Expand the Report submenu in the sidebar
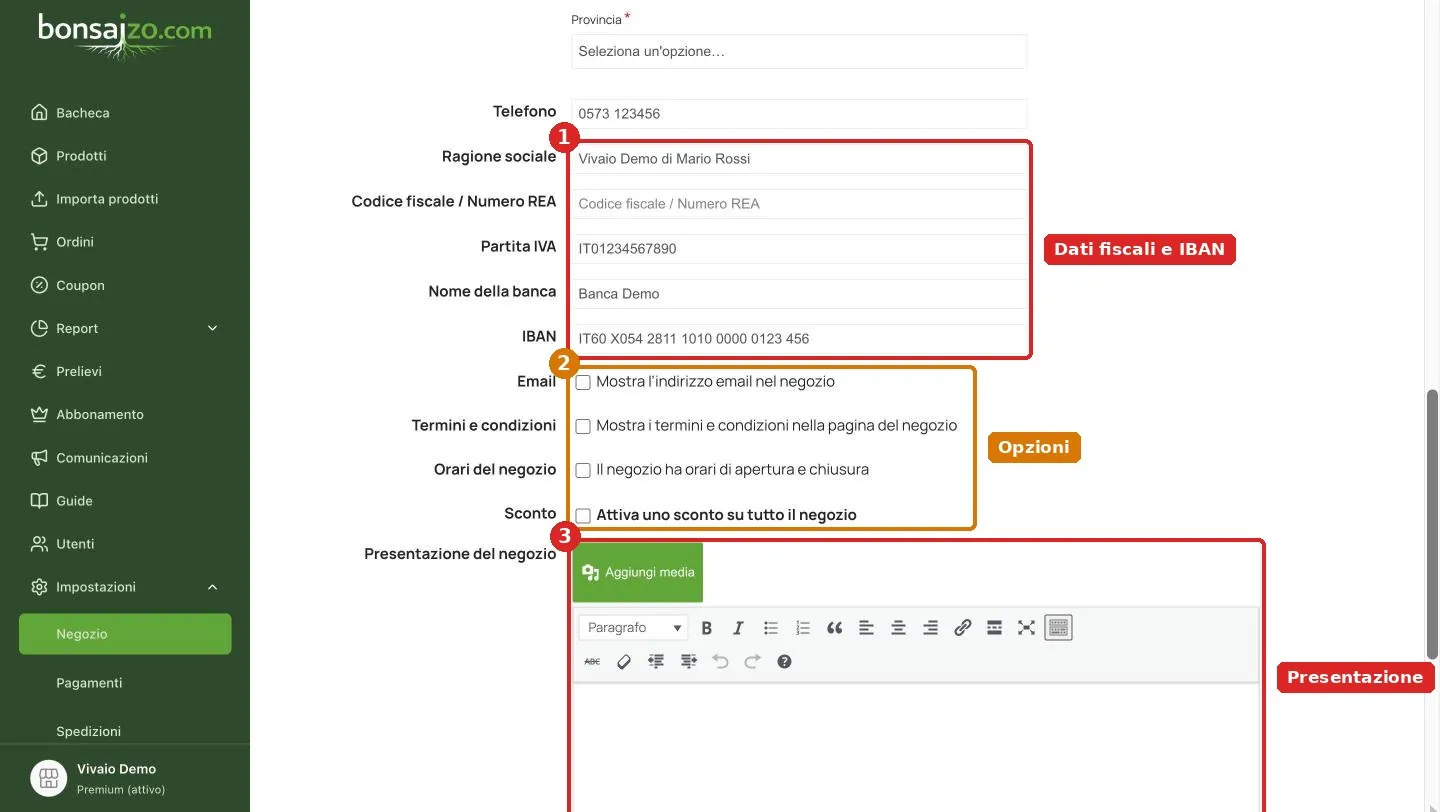 [212, 329]
